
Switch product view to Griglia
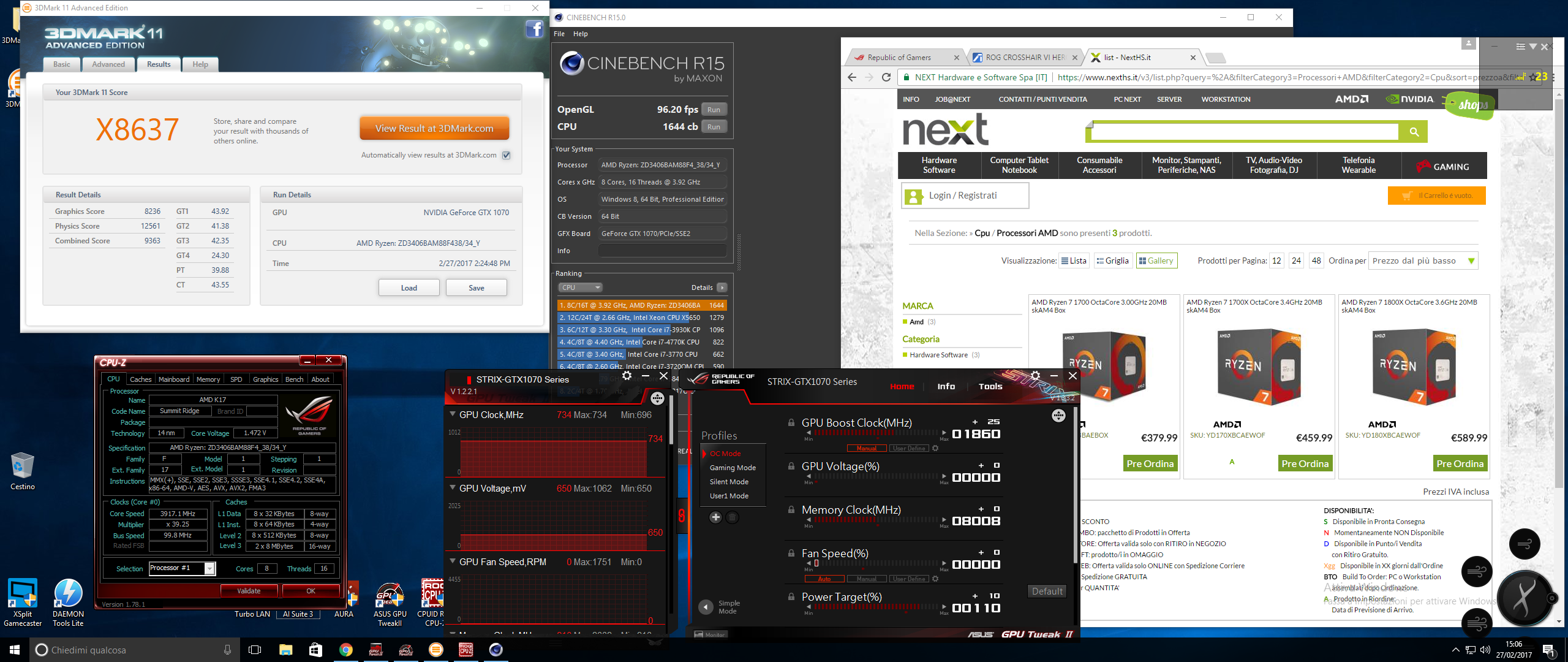(1113, 261)
